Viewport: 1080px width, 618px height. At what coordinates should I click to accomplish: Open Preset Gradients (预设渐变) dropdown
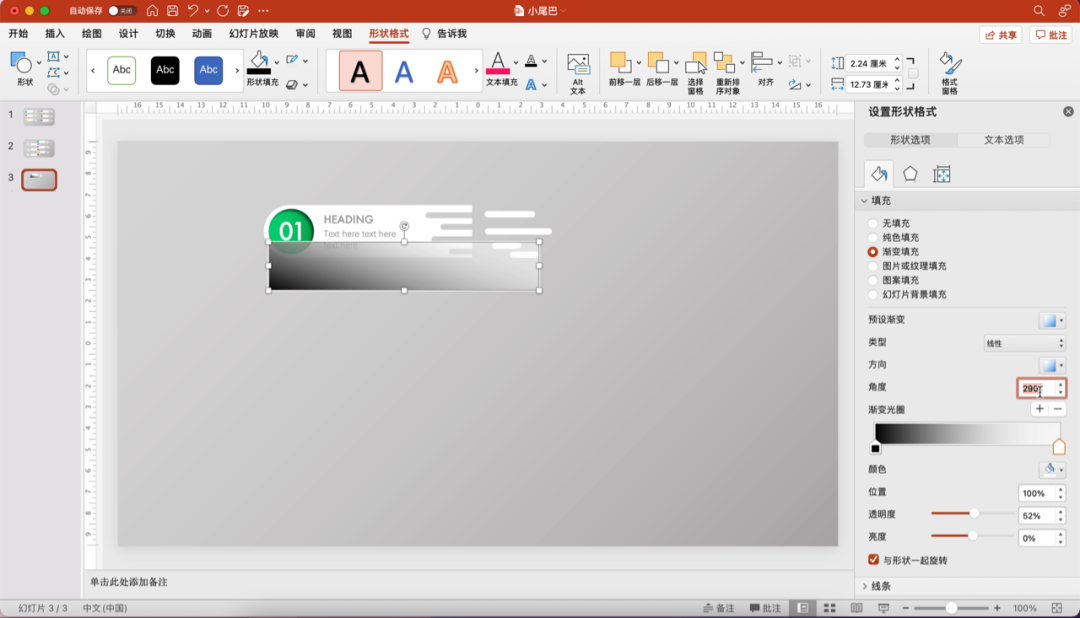tap(1052, 320)
